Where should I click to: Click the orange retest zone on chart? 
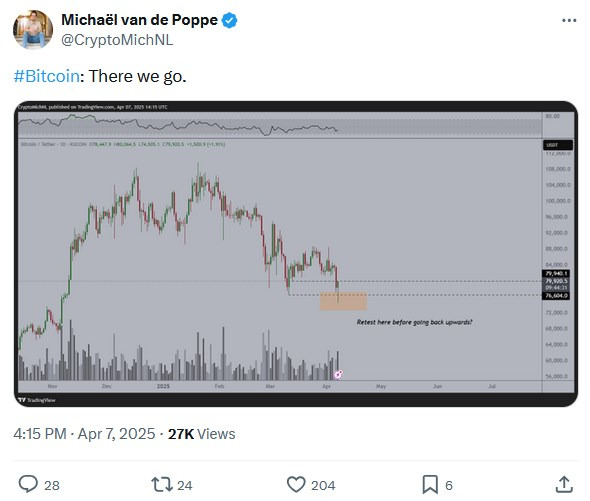coord(343,301)
